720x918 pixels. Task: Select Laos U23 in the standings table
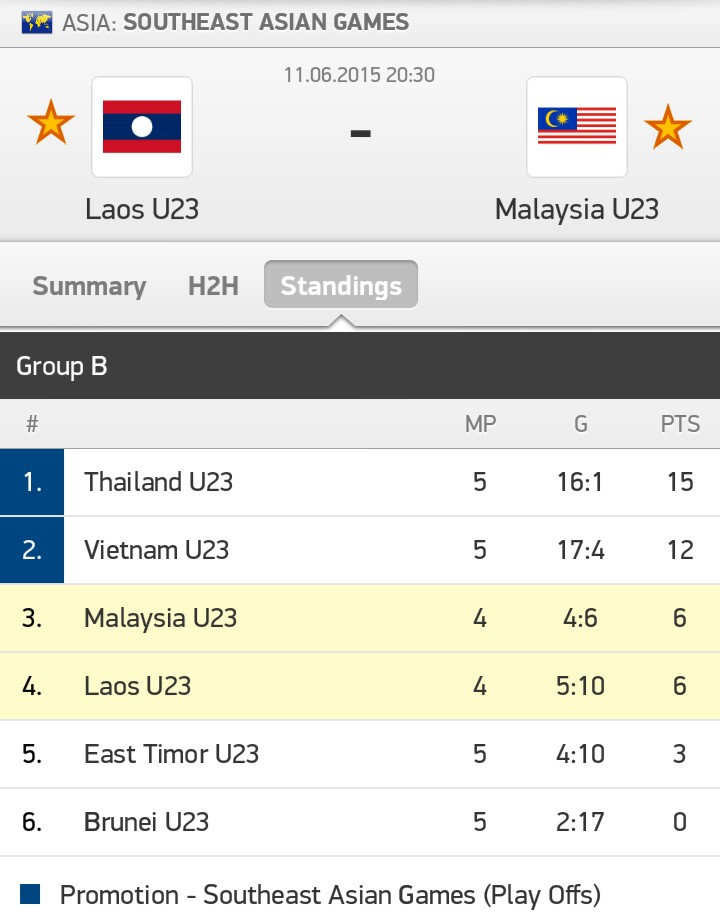[138, 686]
